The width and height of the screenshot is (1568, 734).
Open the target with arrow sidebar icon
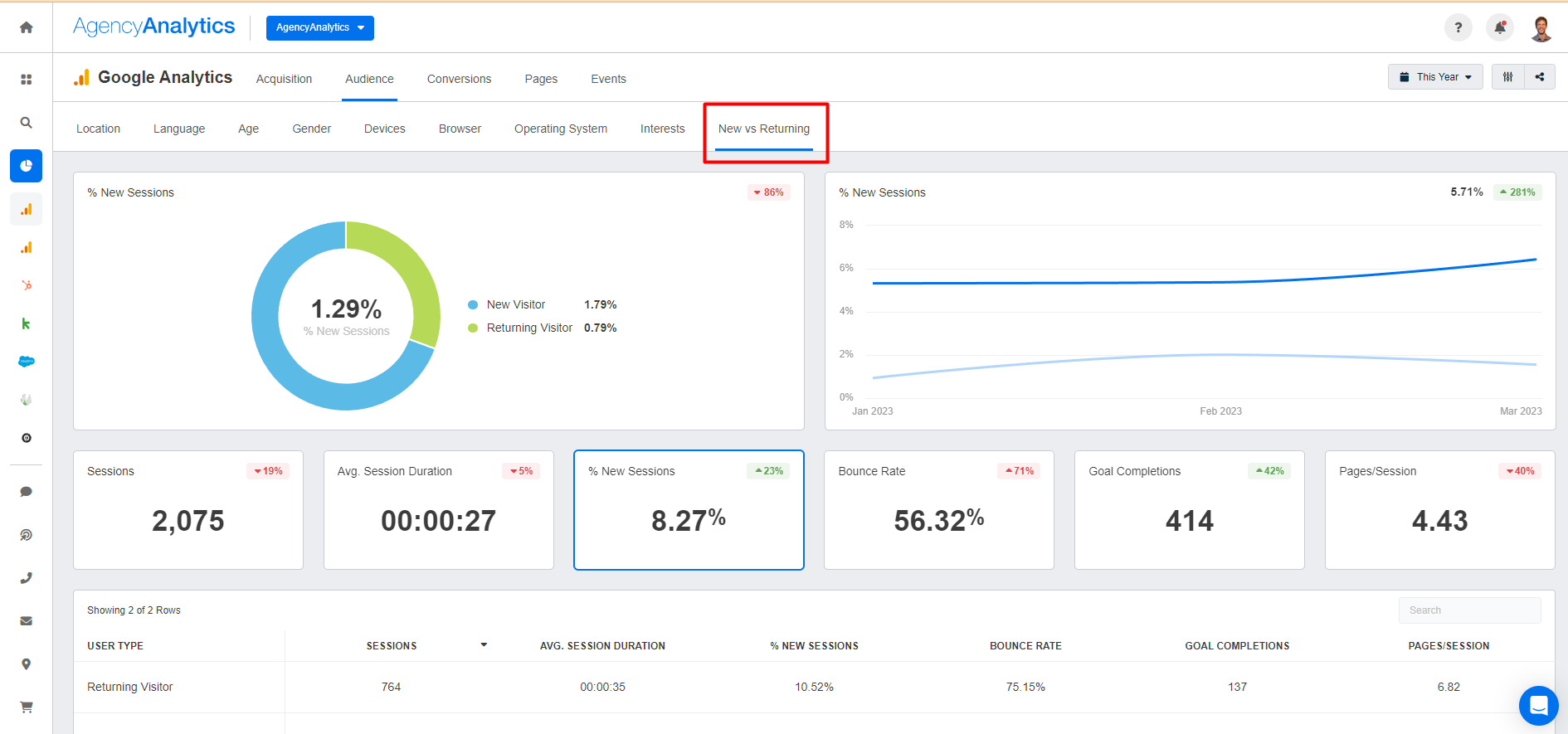point(27,535)
